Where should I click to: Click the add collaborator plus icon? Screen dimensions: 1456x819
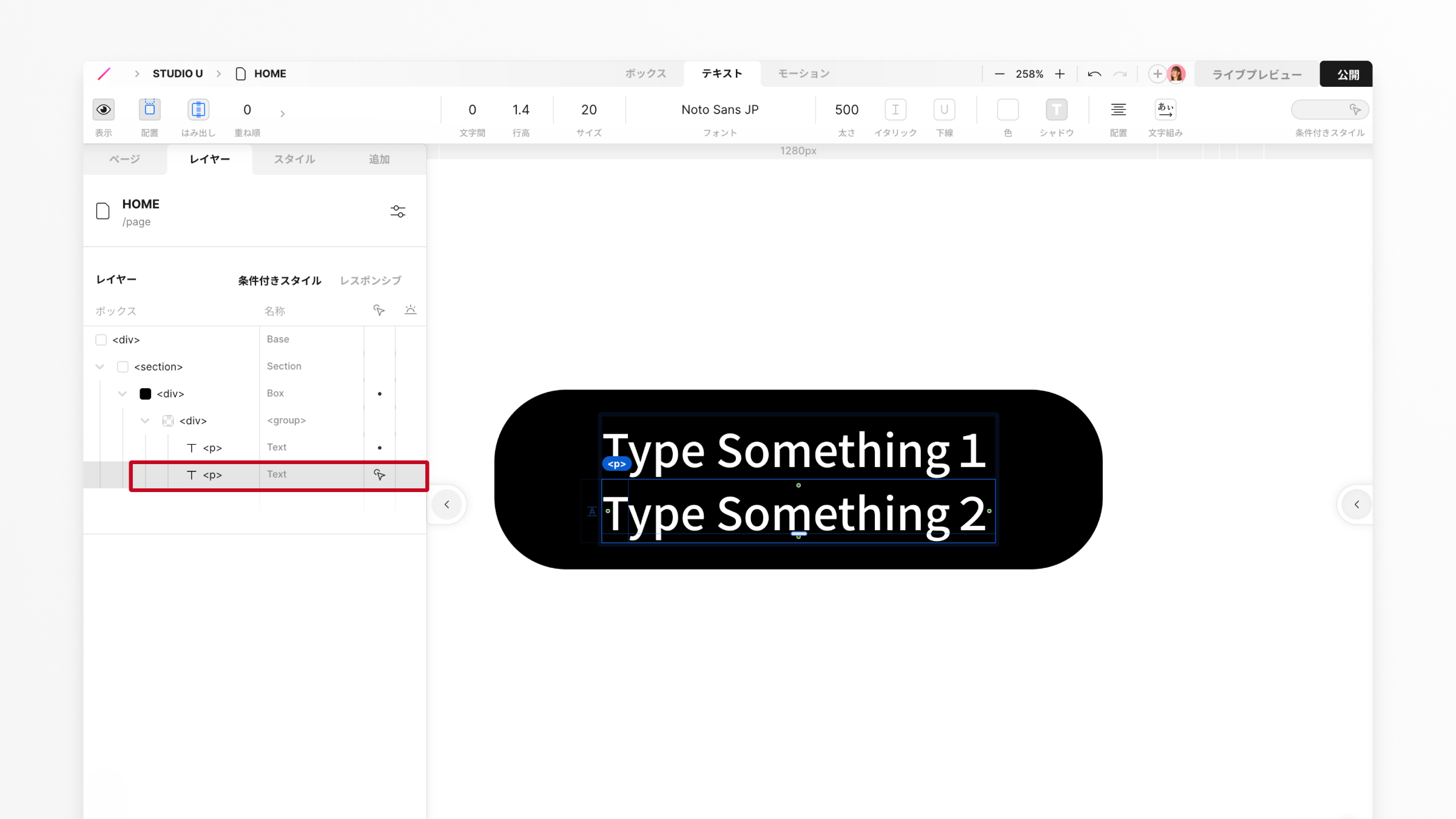tap(1157, 74)
